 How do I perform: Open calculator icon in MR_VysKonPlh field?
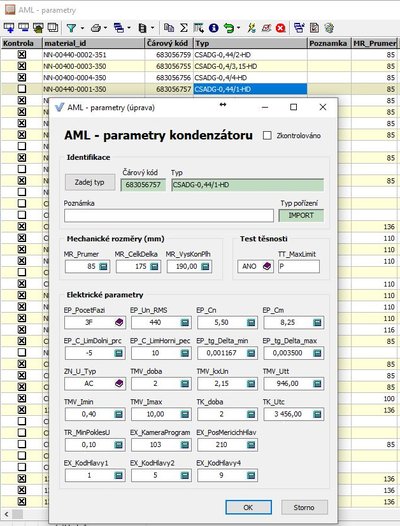pyautogui.click(x=205, y=267)
